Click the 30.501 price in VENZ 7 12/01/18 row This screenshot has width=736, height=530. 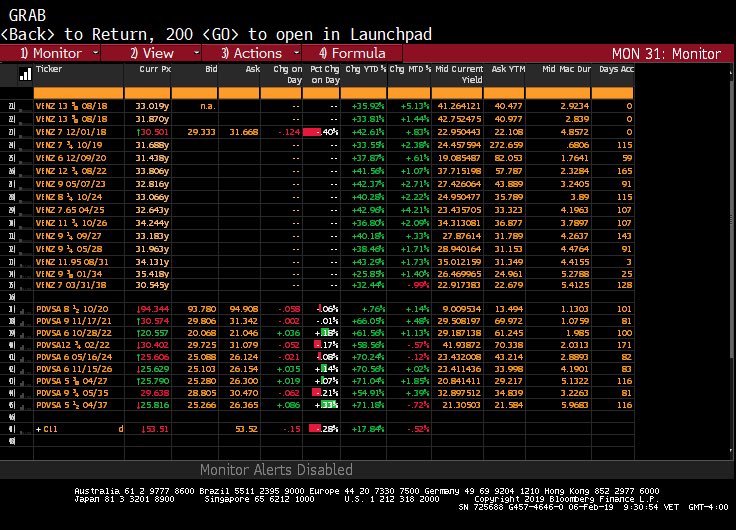coord(152,132)
